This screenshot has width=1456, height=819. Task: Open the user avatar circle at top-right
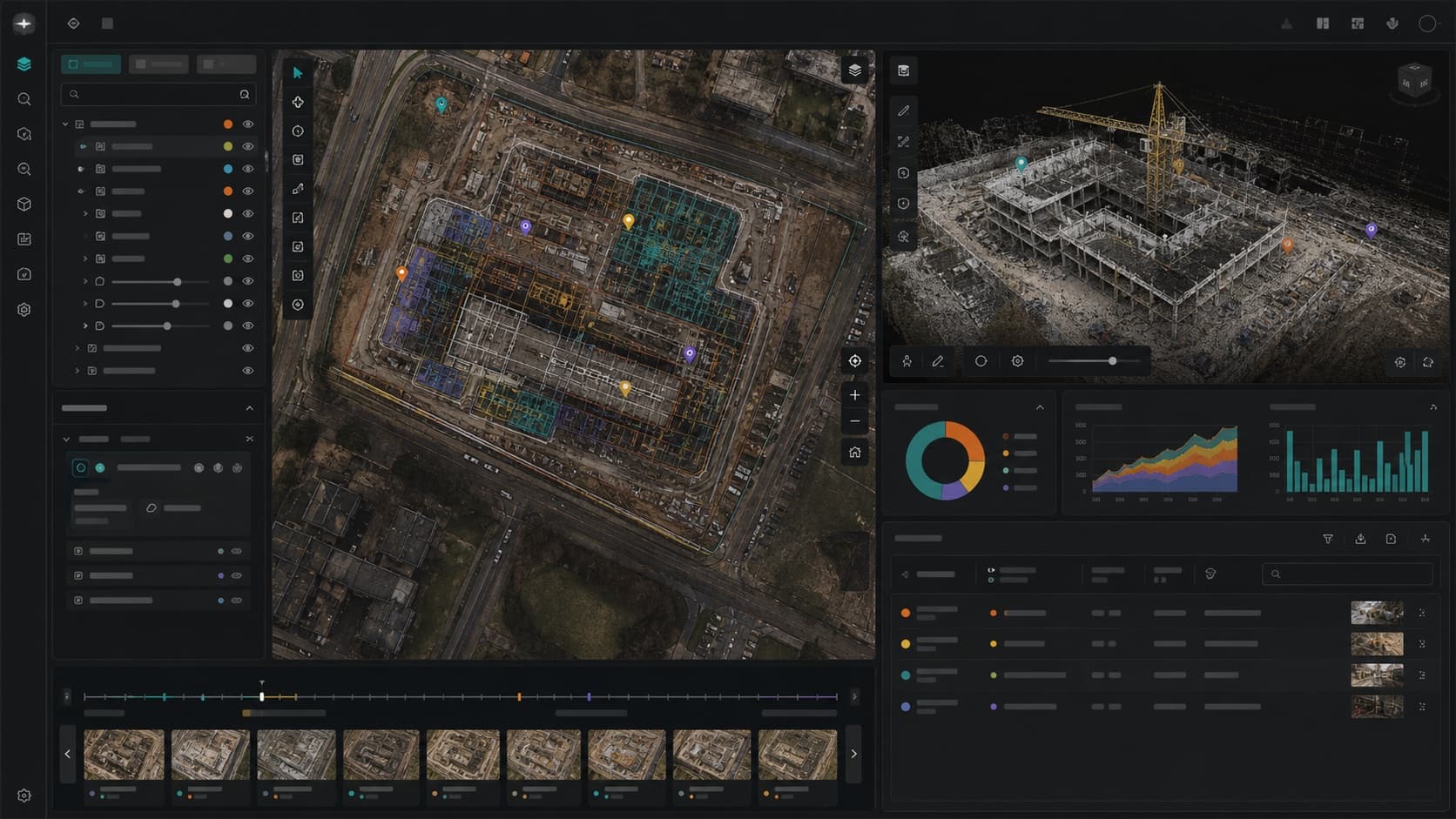[1427, 23]
